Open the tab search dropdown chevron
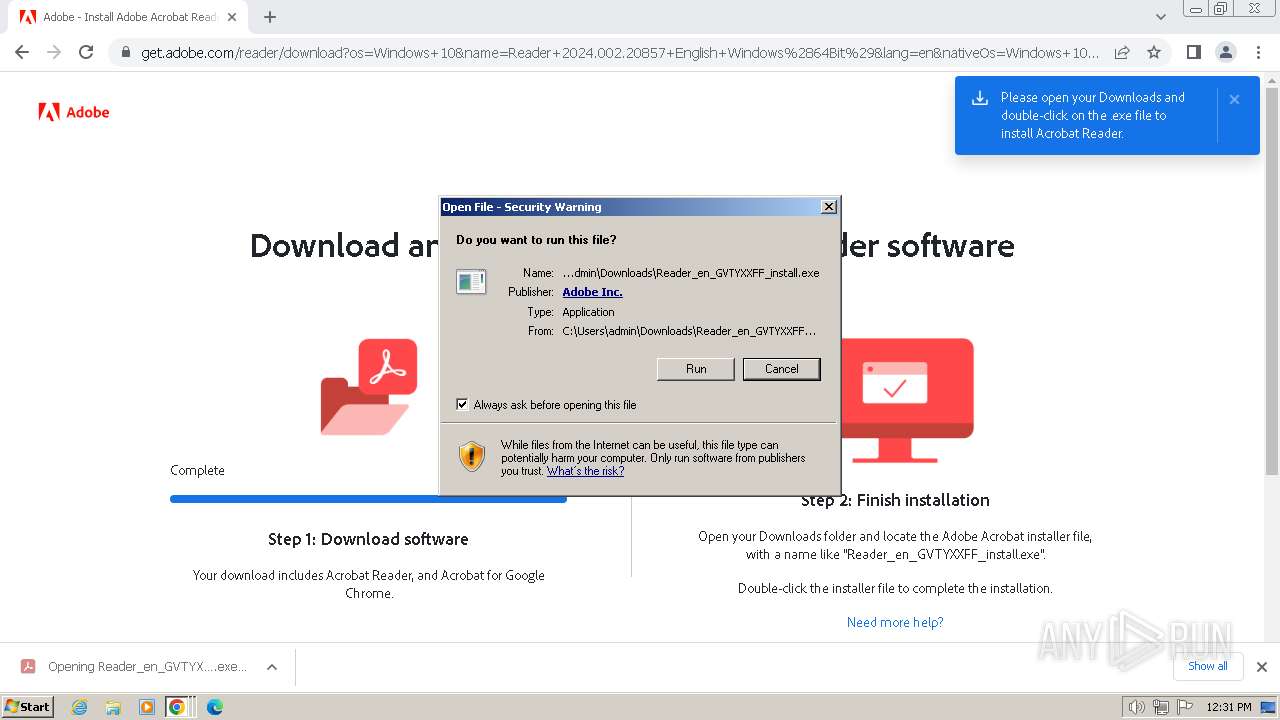The height and width of the screenshot is (720, 1280). (1160, 17)
